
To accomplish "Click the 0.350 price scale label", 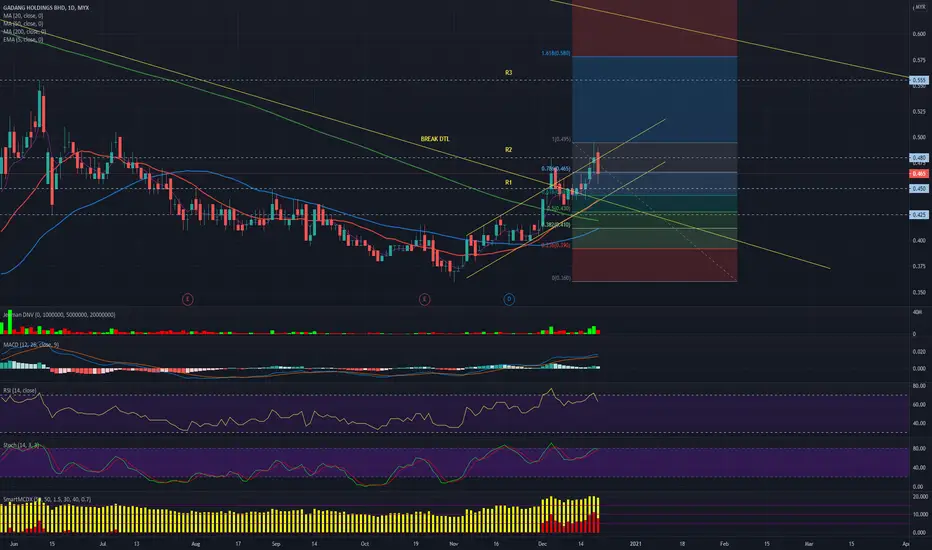I will (919, 293).
